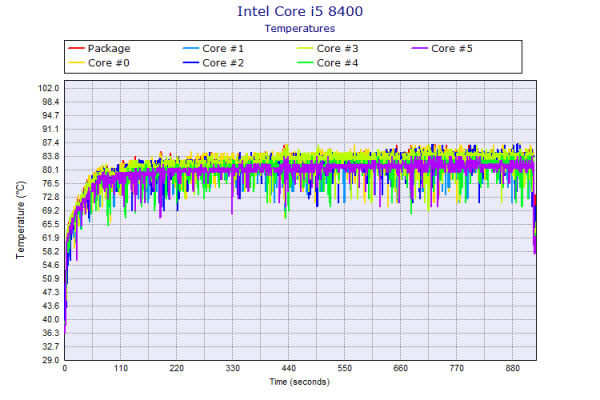600x400 pixels.
Task: Select the Core #3 legend entry
Action: (x=328, y=48)
